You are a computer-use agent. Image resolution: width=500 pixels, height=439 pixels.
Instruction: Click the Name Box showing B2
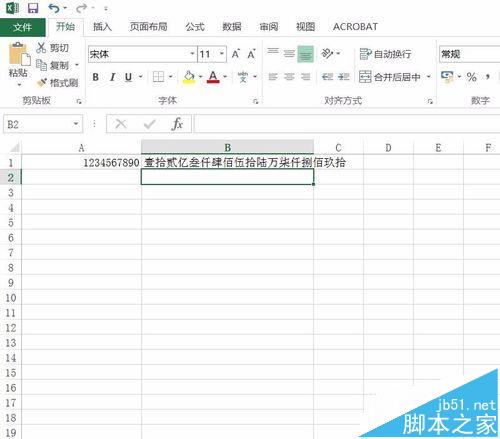37,124
